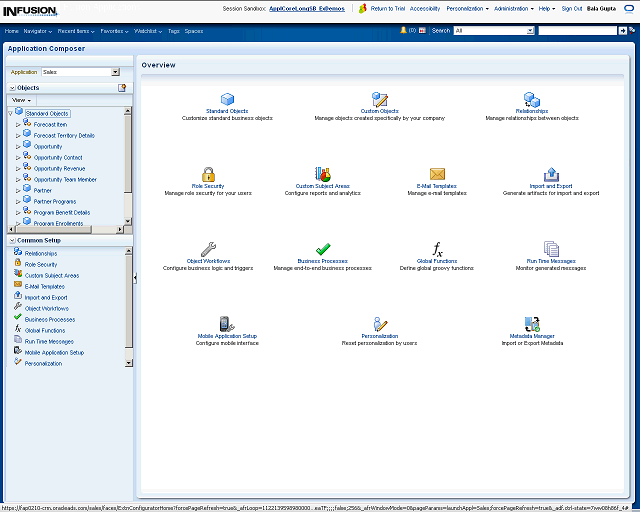Image resolution: width=640 pixels, height=512 pixels.
Task: Open the Business Processes checkmark icon
Action: coord(323,249)
